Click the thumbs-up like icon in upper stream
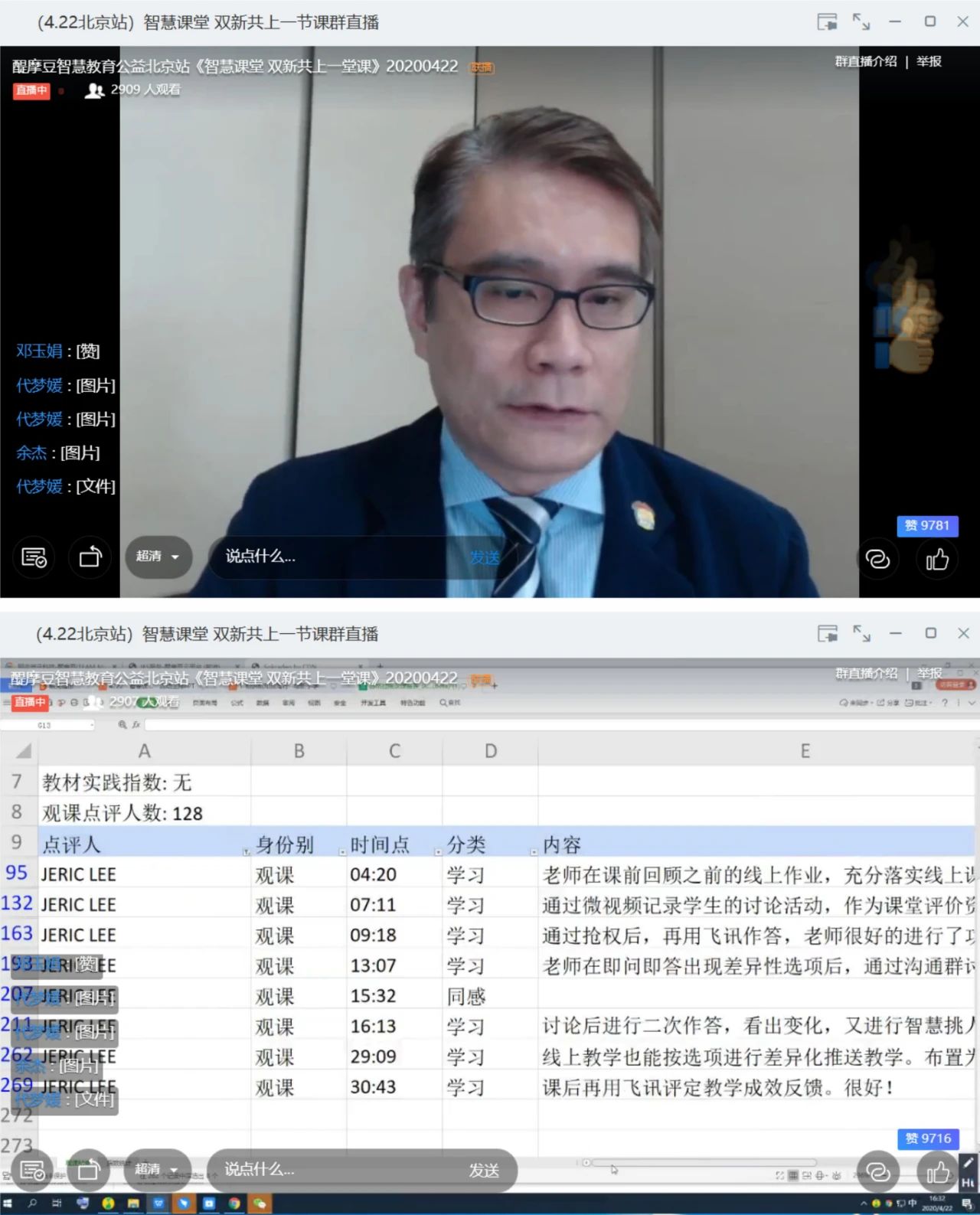 point(937,559)
